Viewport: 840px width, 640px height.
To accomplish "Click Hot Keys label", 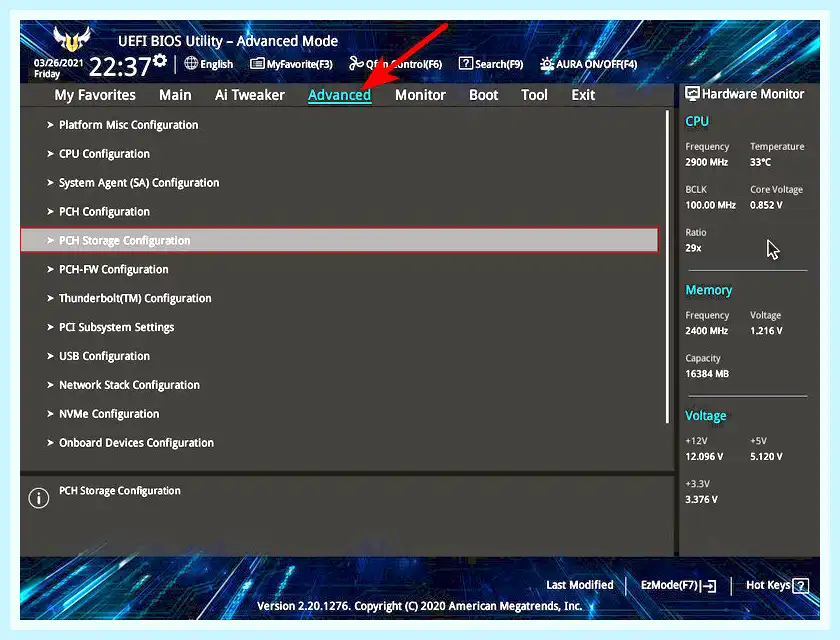I will [x=768, y=585].
